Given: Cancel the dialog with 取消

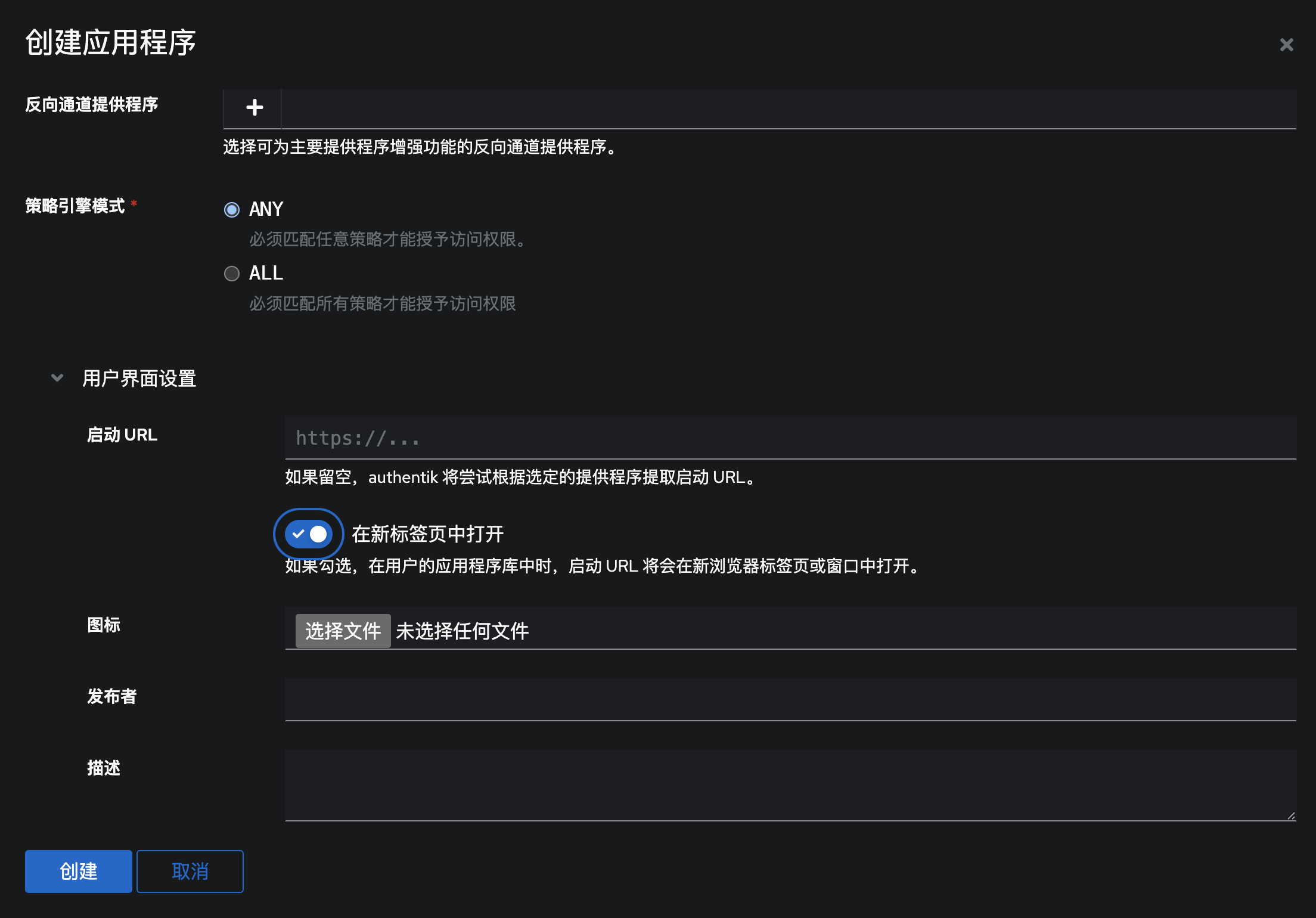Looking at the screenshot, I should click(x=190, y=871).
